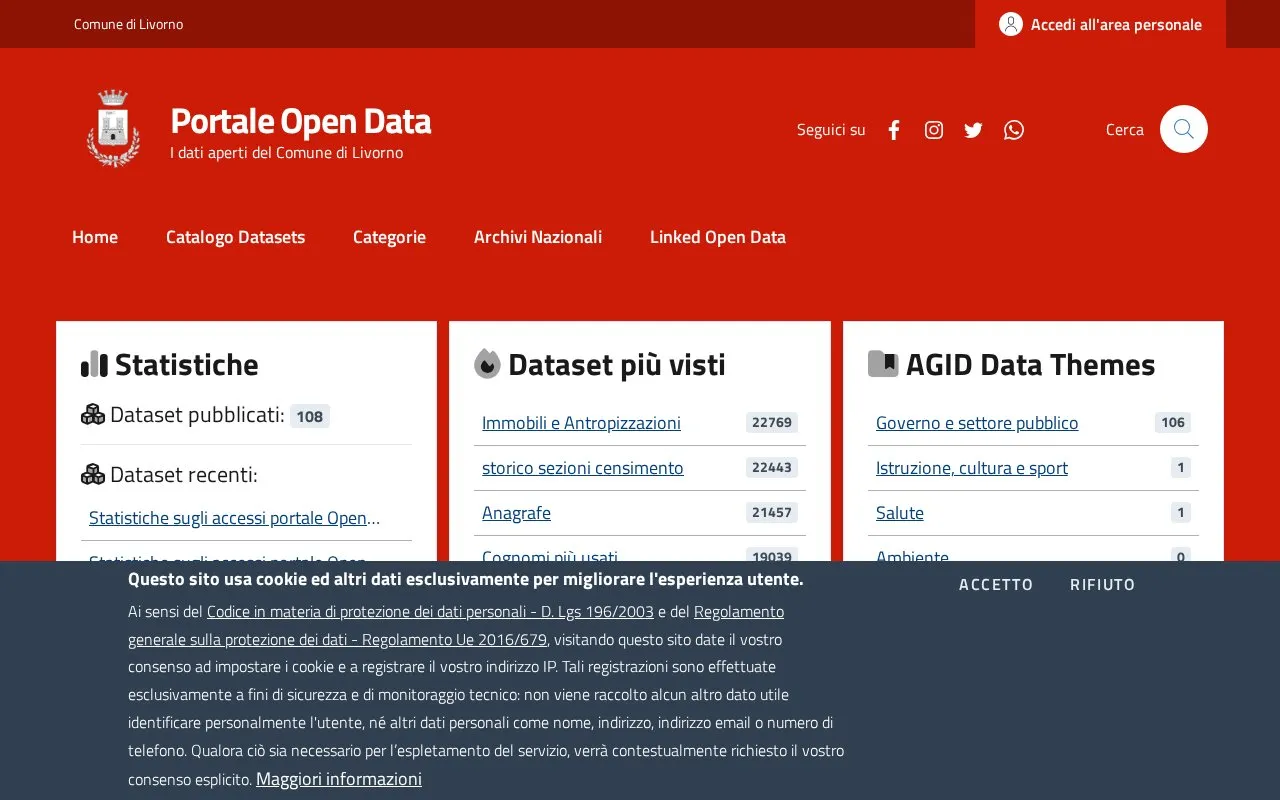
Task: Click Accedi all'area personale
Action: (x=1100, y=24)
